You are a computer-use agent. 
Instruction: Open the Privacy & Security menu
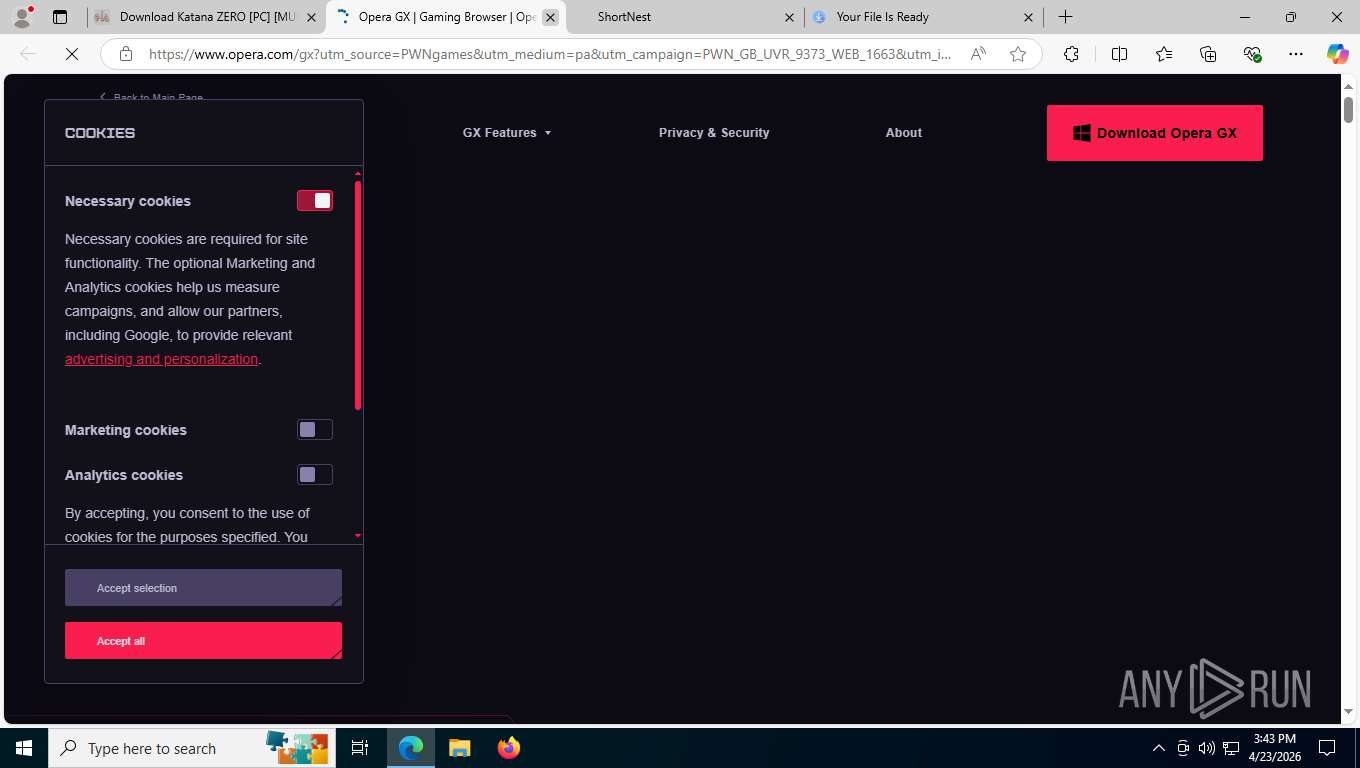(x=714, y=133)
